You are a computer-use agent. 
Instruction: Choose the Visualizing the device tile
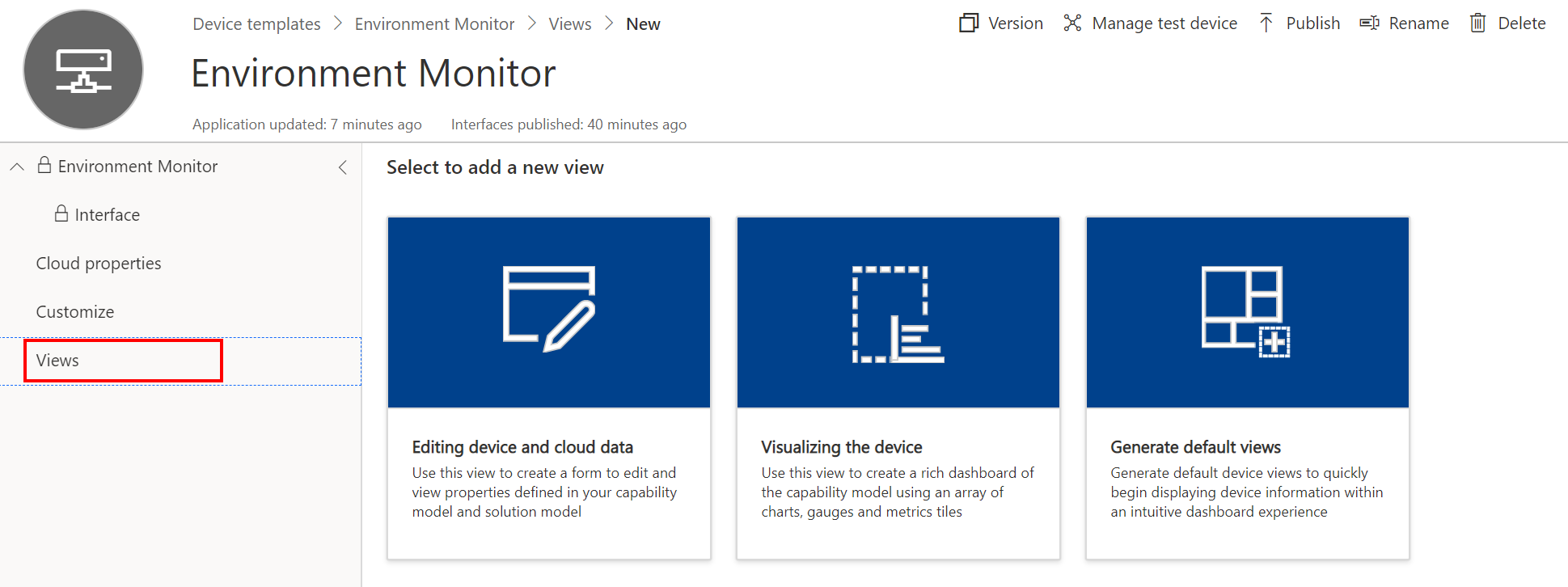pyautogui.click(x=898, y=388)
